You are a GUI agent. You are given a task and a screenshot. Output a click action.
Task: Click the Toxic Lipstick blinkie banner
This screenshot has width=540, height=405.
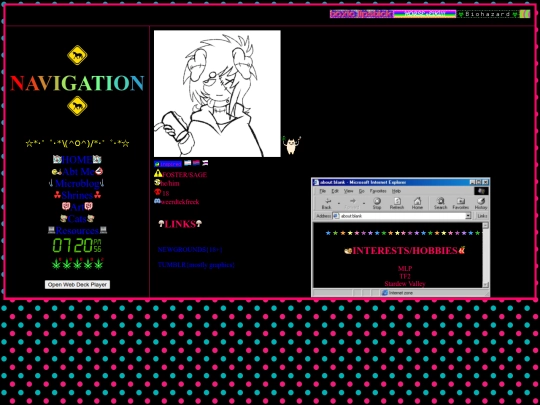361,14
